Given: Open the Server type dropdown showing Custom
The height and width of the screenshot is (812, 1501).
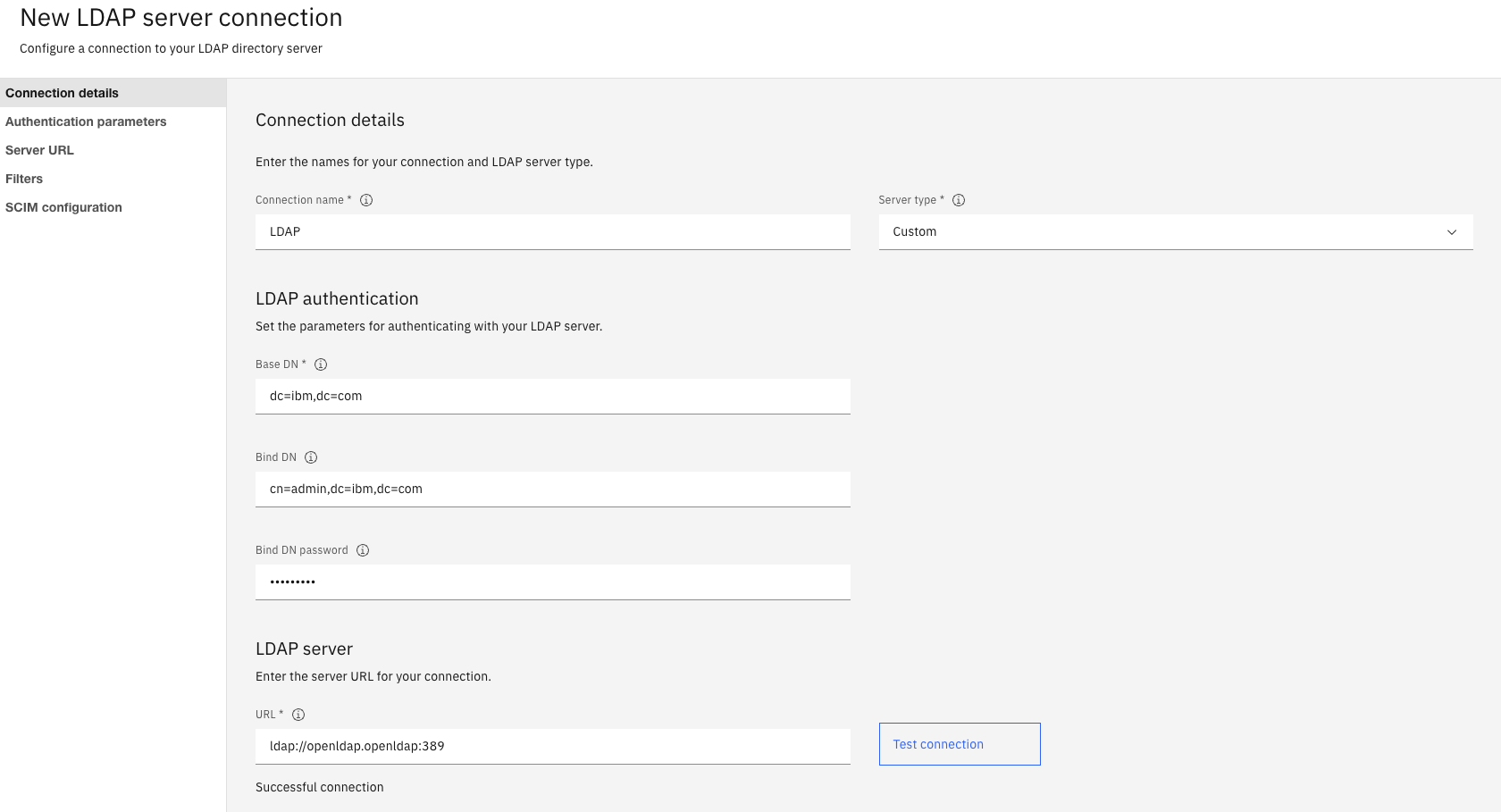Looking at the screenshot, I should [x=1161, y=232].
